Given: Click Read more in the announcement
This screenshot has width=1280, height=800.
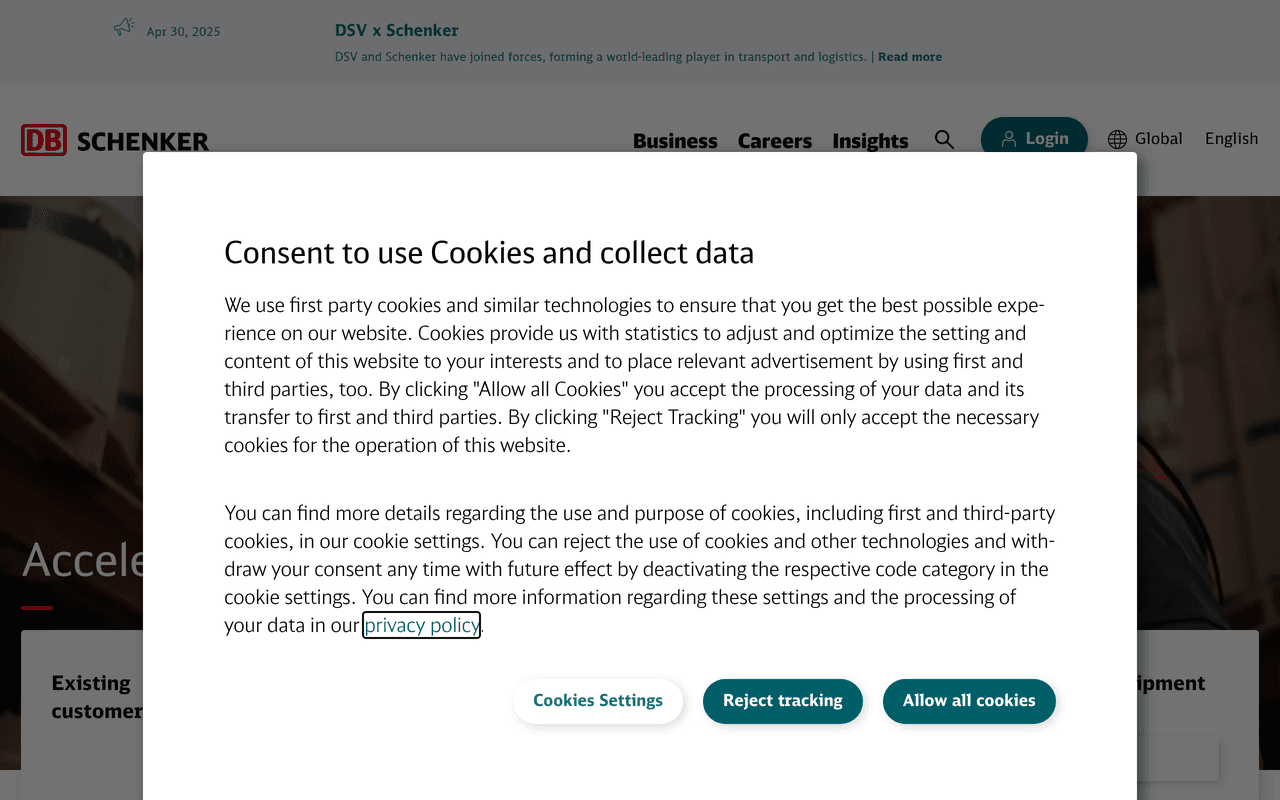Looking at the screenshot, I should click(910, 57).
